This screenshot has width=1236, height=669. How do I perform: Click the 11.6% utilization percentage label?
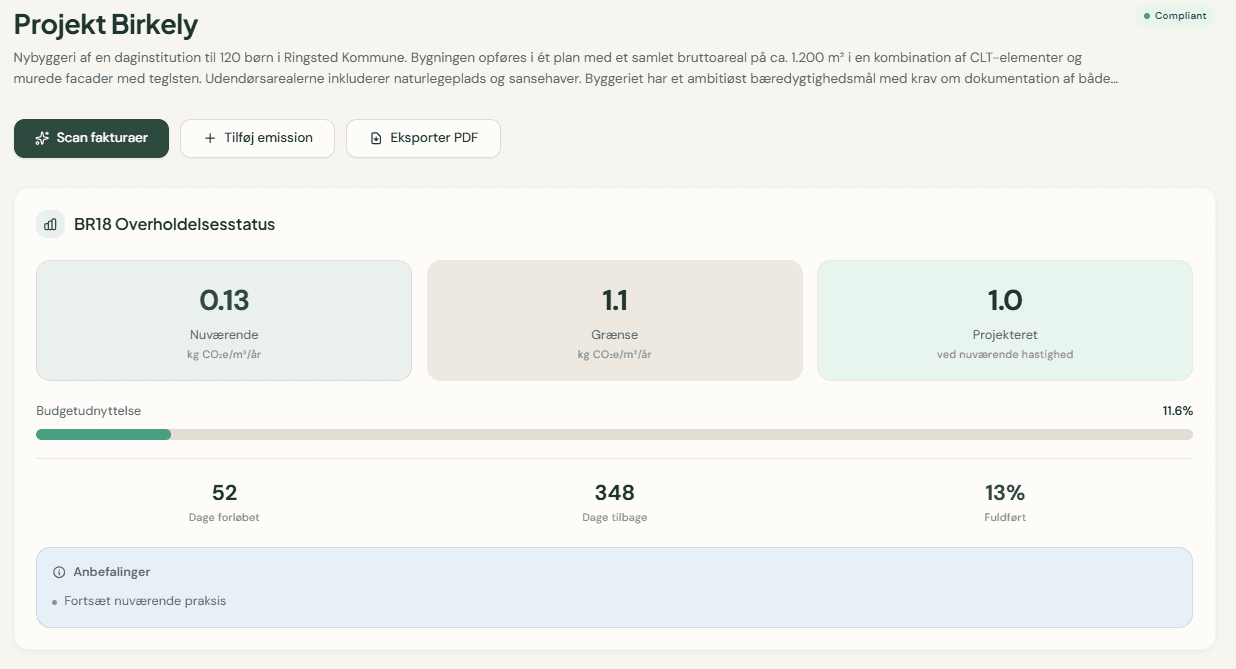point(1174,410)
